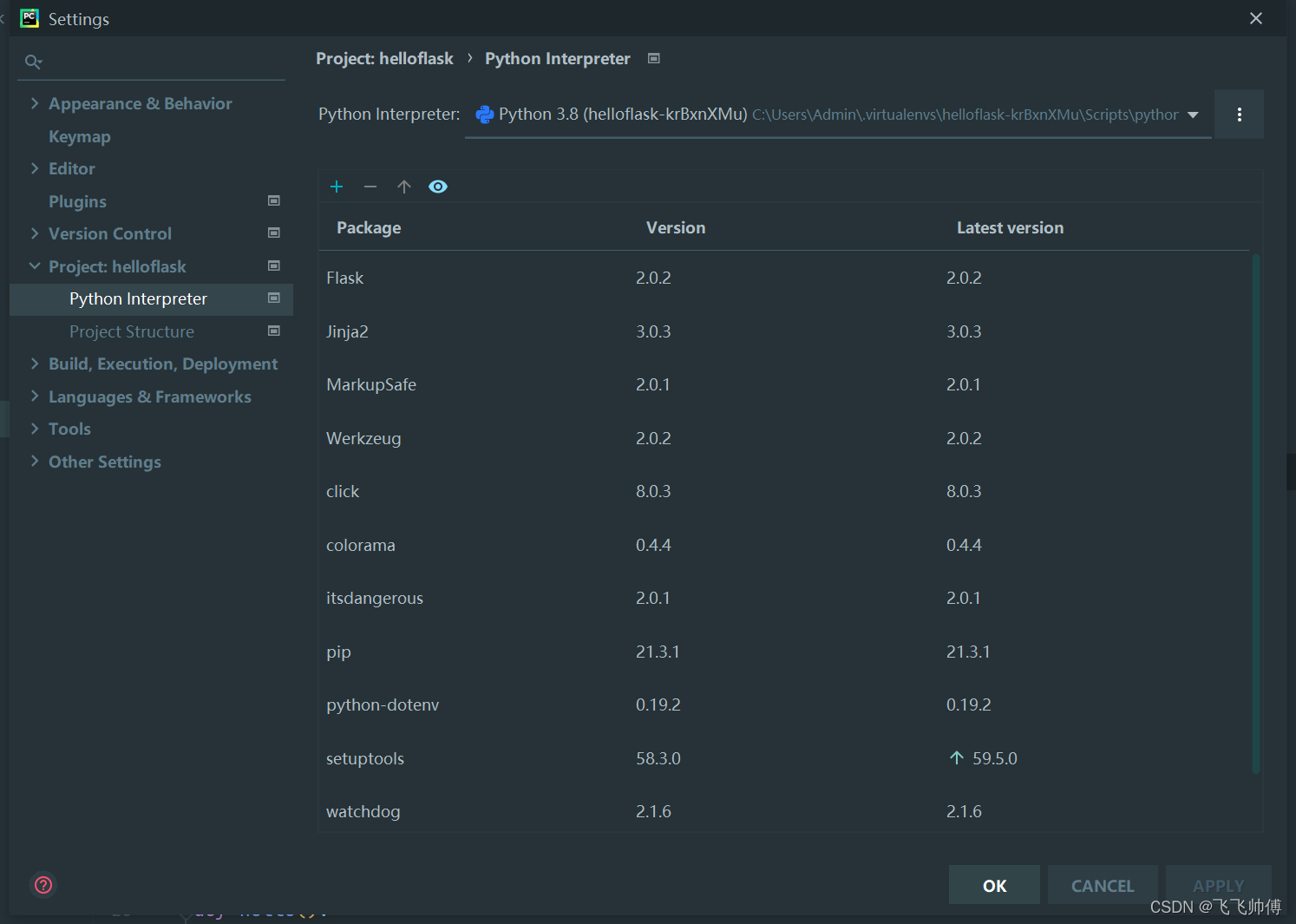Sort by the Package column header
This screenshot has height=924, width=1296.
369,227
